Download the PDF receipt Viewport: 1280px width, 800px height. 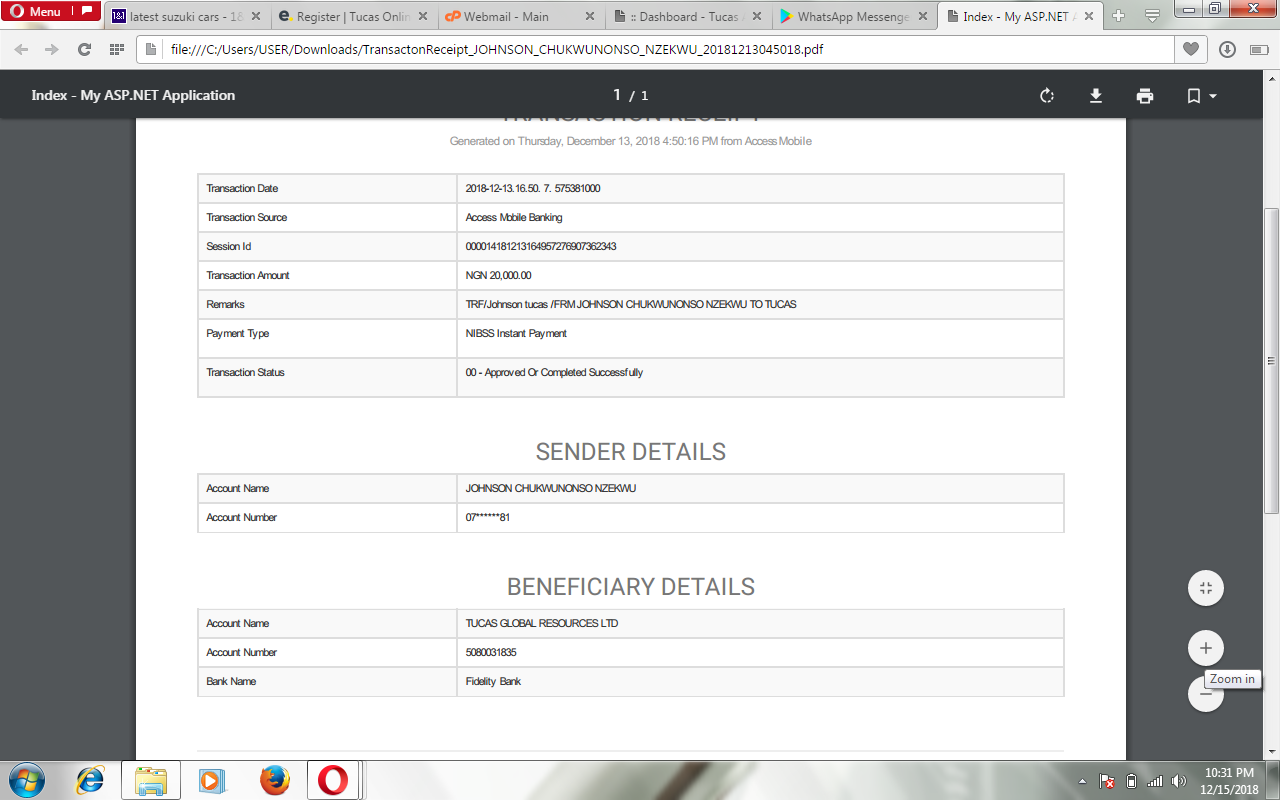1096,96
